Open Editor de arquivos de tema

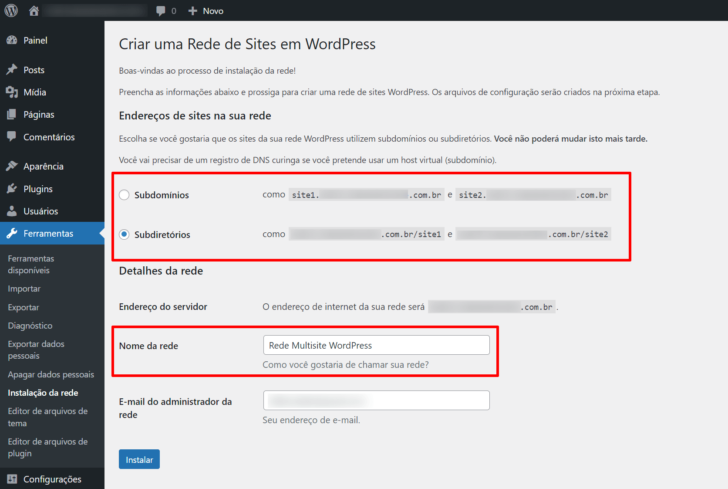47,417
